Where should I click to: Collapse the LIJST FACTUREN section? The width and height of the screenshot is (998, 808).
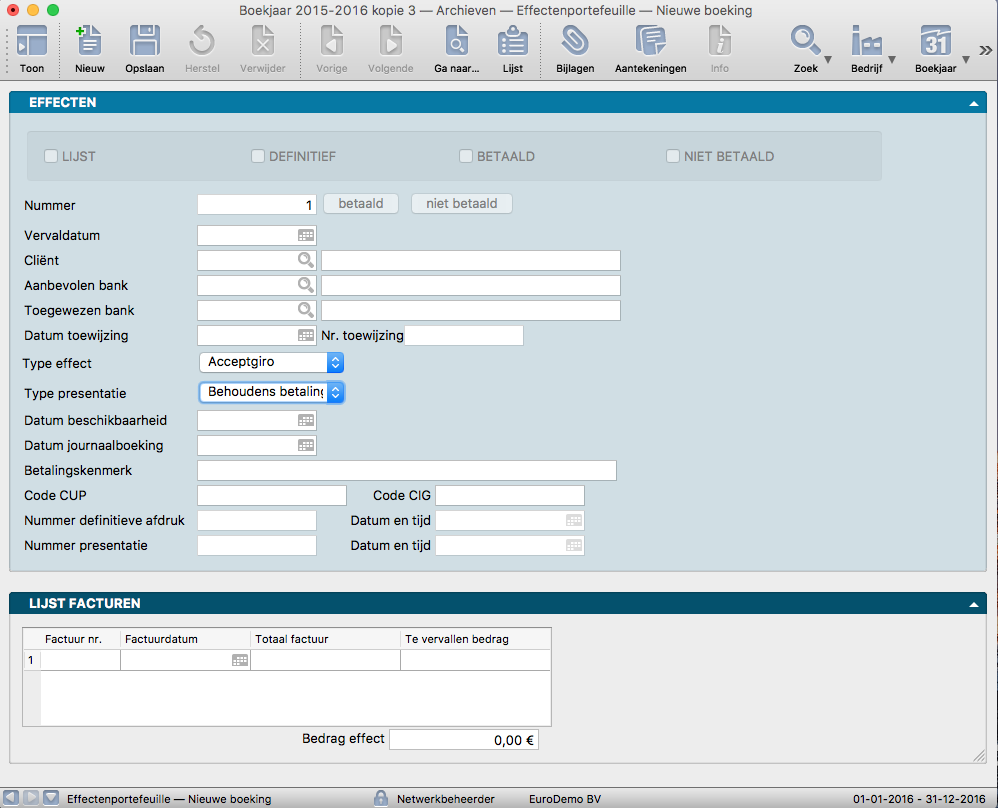click(x=974, y=604)
